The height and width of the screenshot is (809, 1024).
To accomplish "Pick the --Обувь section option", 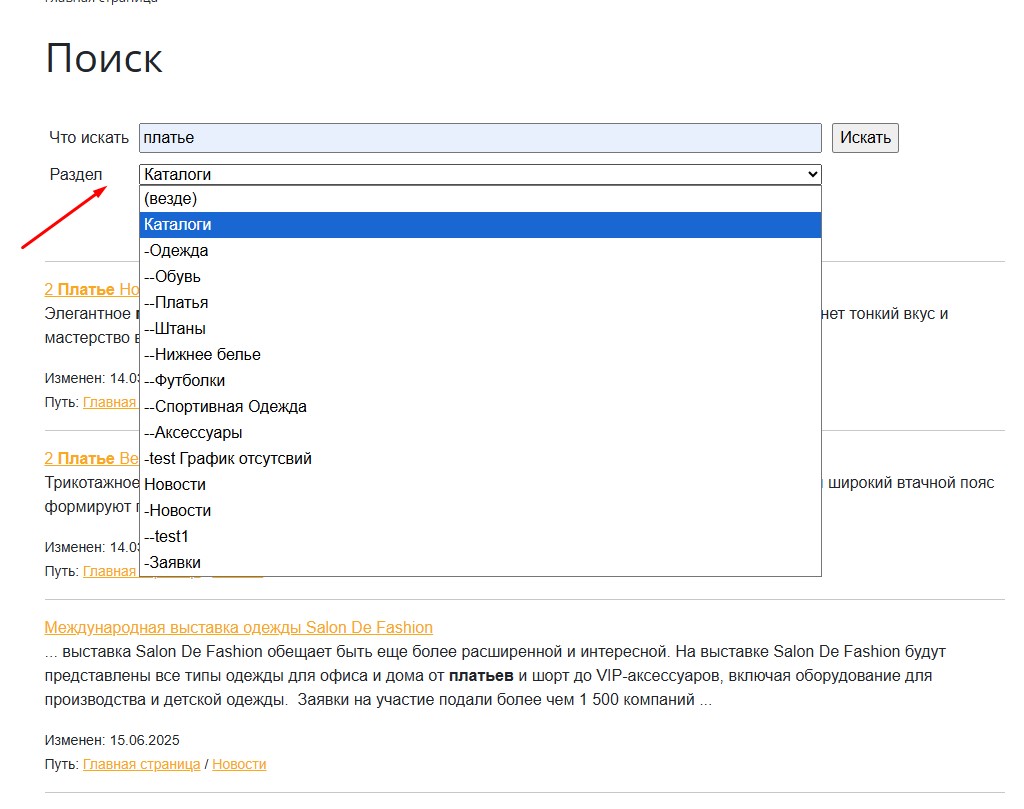I will pos(173,277).
